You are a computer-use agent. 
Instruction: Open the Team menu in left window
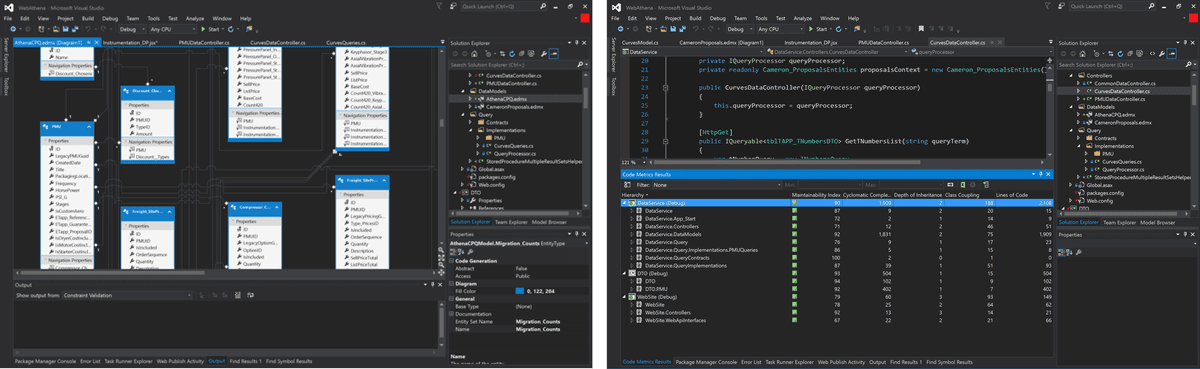coord(132,18)
